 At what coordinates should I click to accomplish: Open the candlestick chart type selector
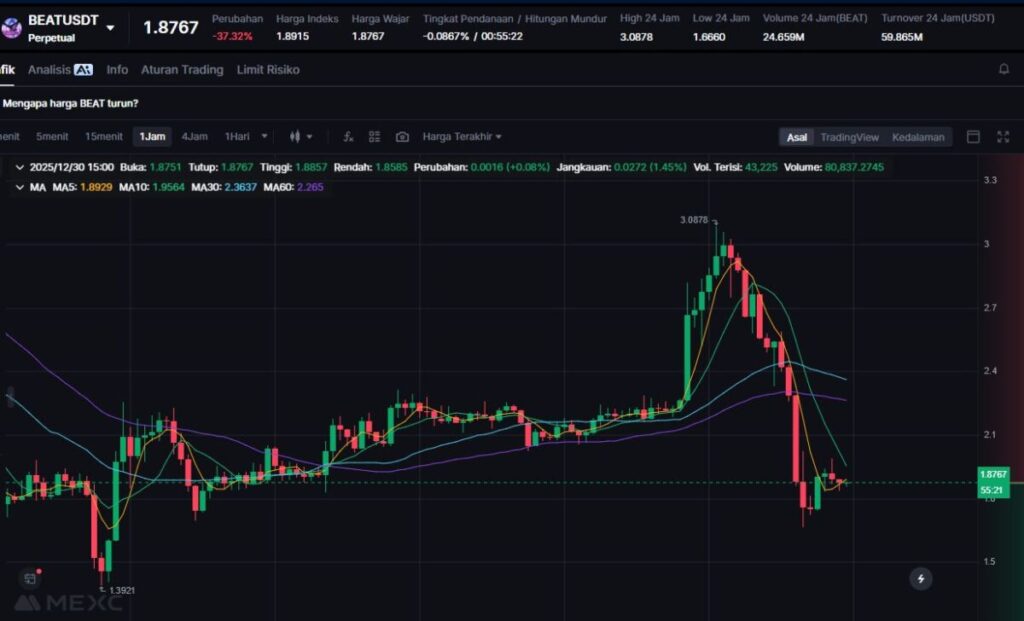coord(300,137)
